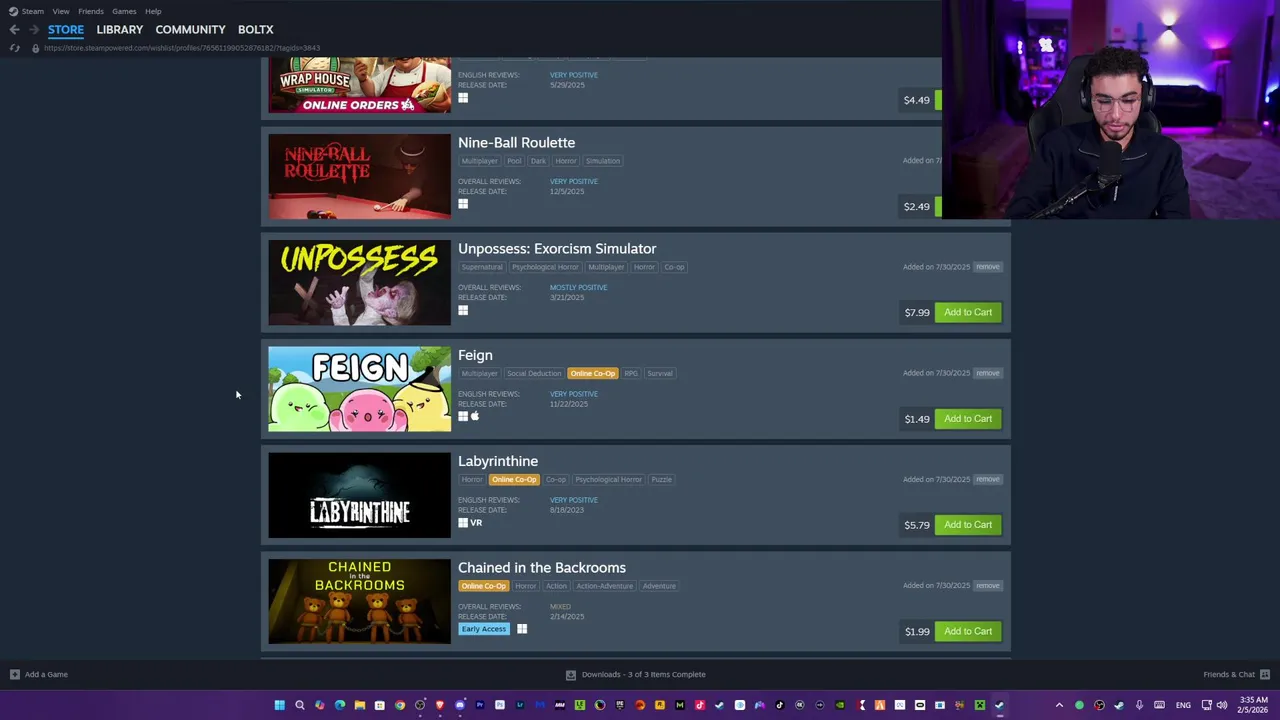
Task: Go back with the Steam back arrow
Action: (x=14, y=29)
